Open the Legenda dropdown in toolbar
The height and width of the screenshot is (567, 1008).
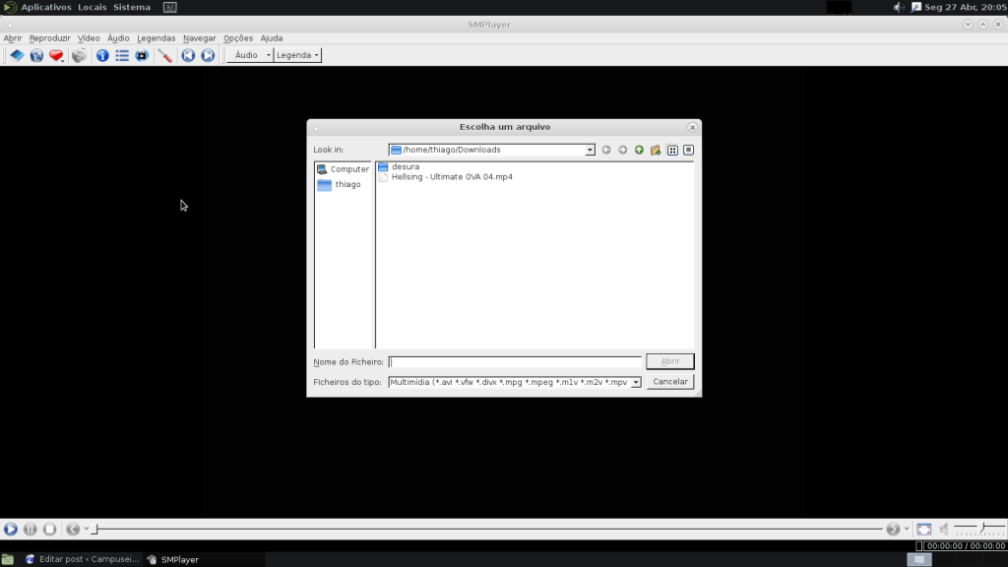[x=298, y=56]
